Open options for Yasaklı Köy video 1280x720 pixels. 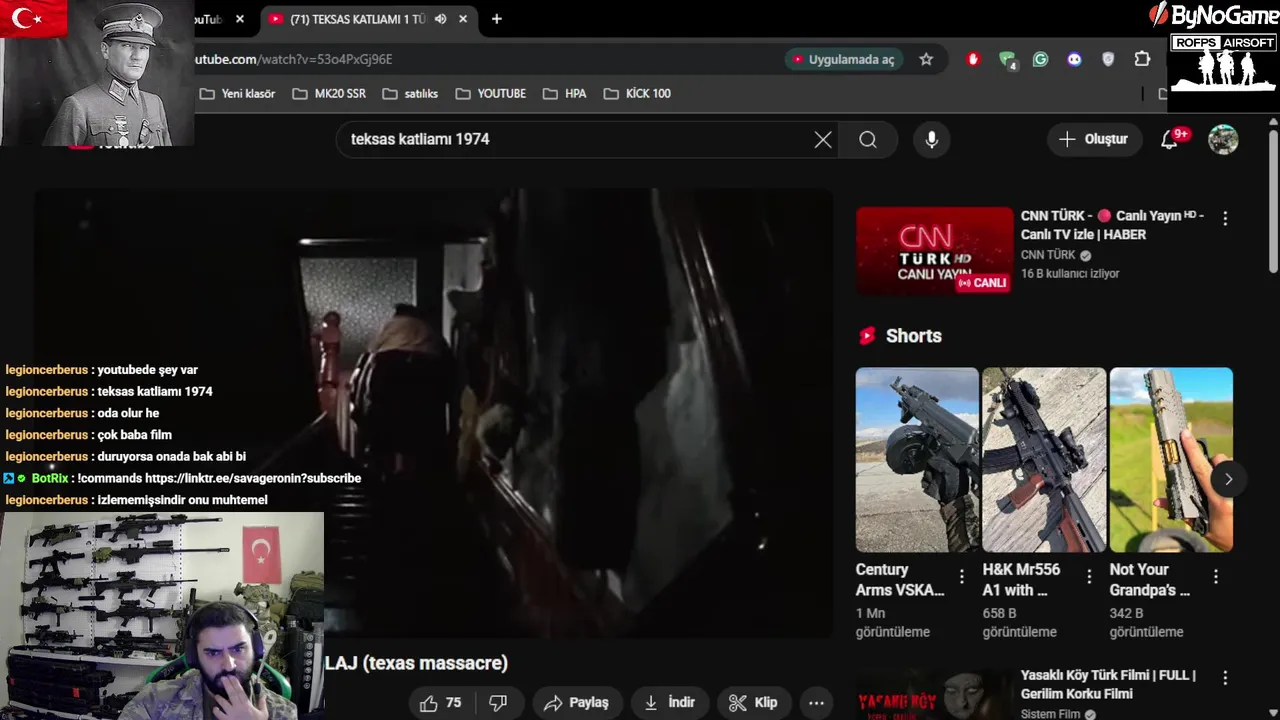(x=1225, y=678)
